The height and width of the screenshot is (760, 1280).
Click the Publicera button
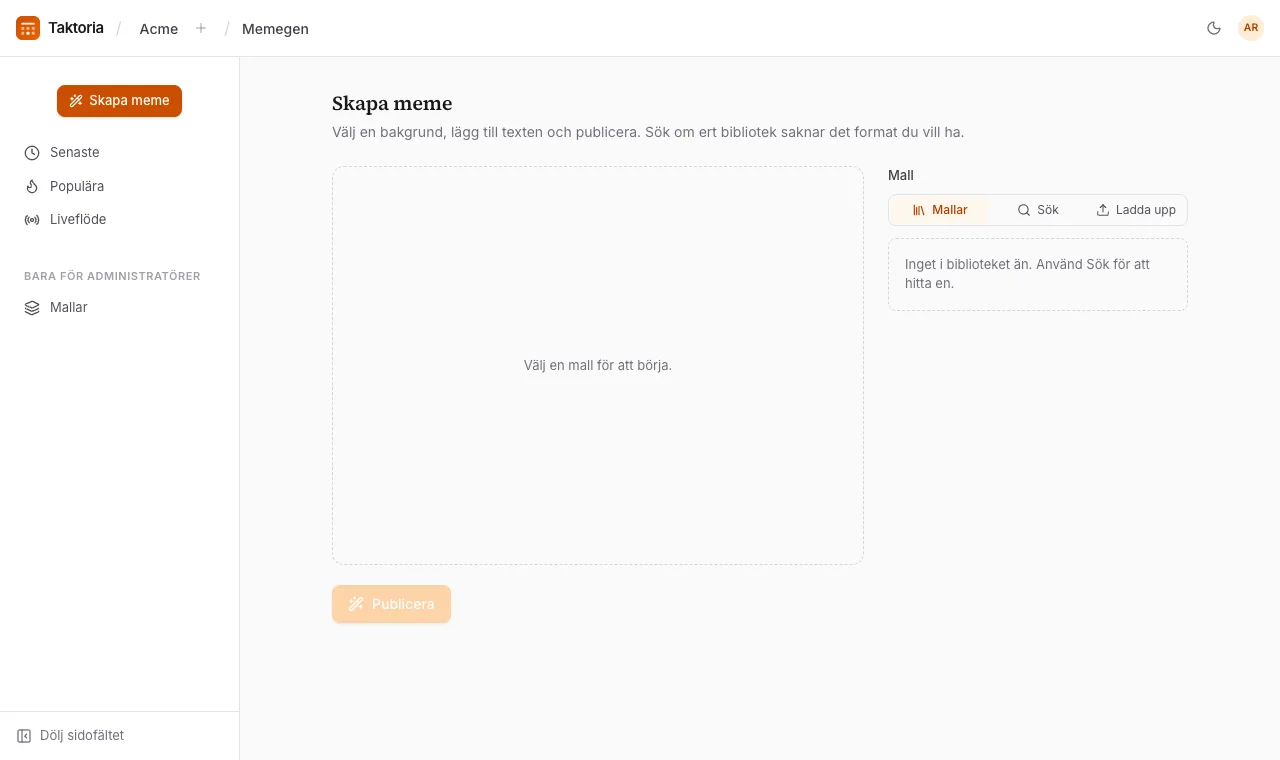point(391,604)
